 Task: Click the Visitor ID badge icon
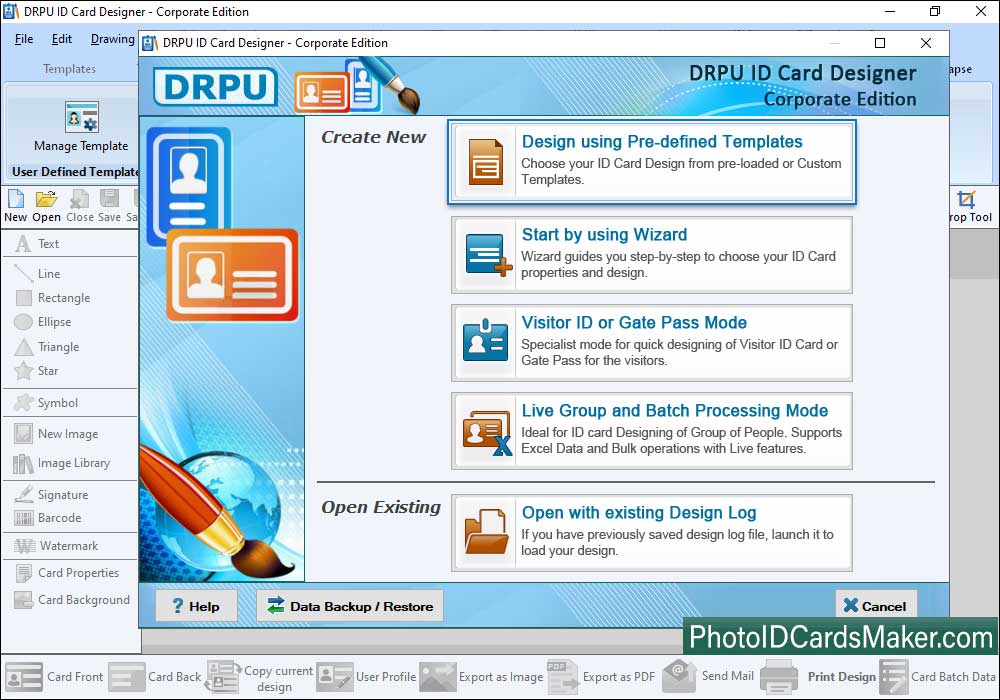(x=485, y=341)
